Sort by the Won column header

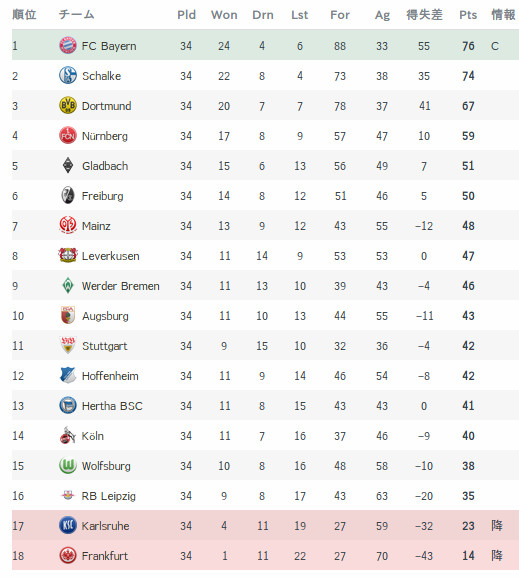pos(224,15)
